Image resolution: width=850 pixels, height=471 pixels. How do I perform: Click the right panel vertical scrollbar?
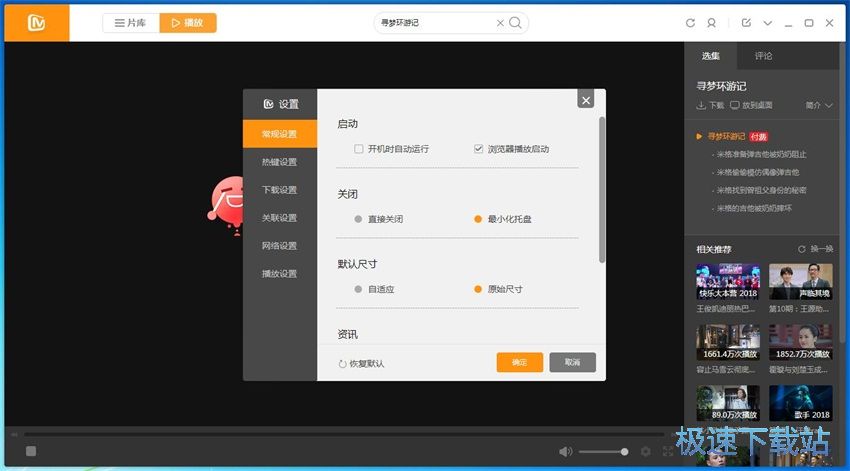[x=842, y=192]
